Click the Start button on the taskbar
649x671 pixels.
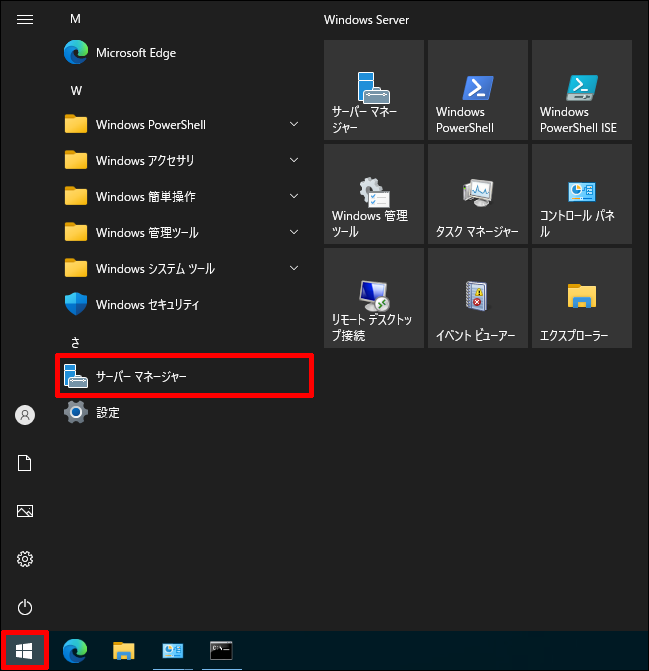tap(24, 651)
